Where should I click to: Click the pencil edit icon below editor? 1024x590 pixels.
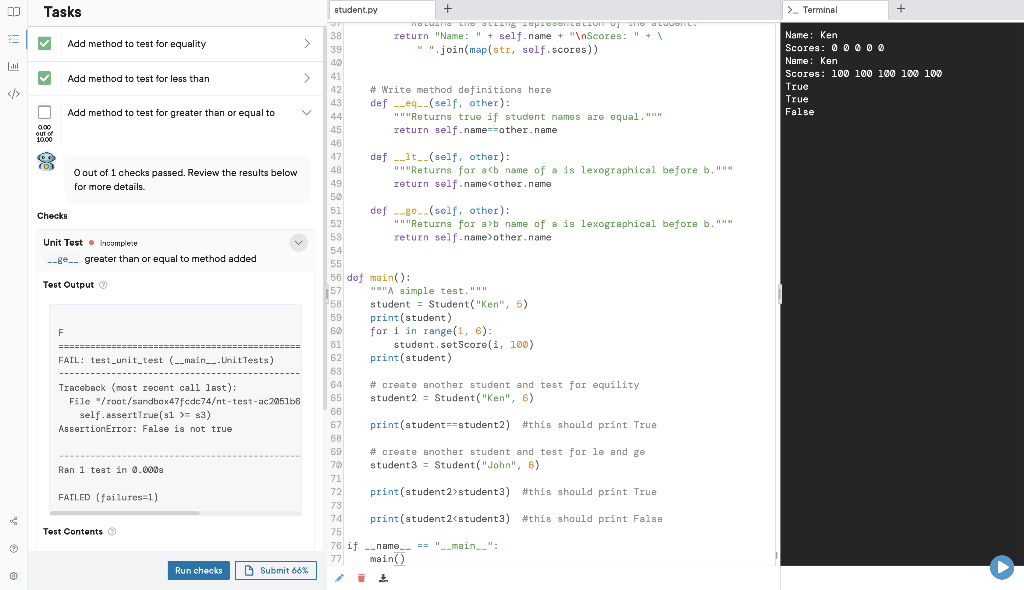pyautogui.click(x=340, y=578)
